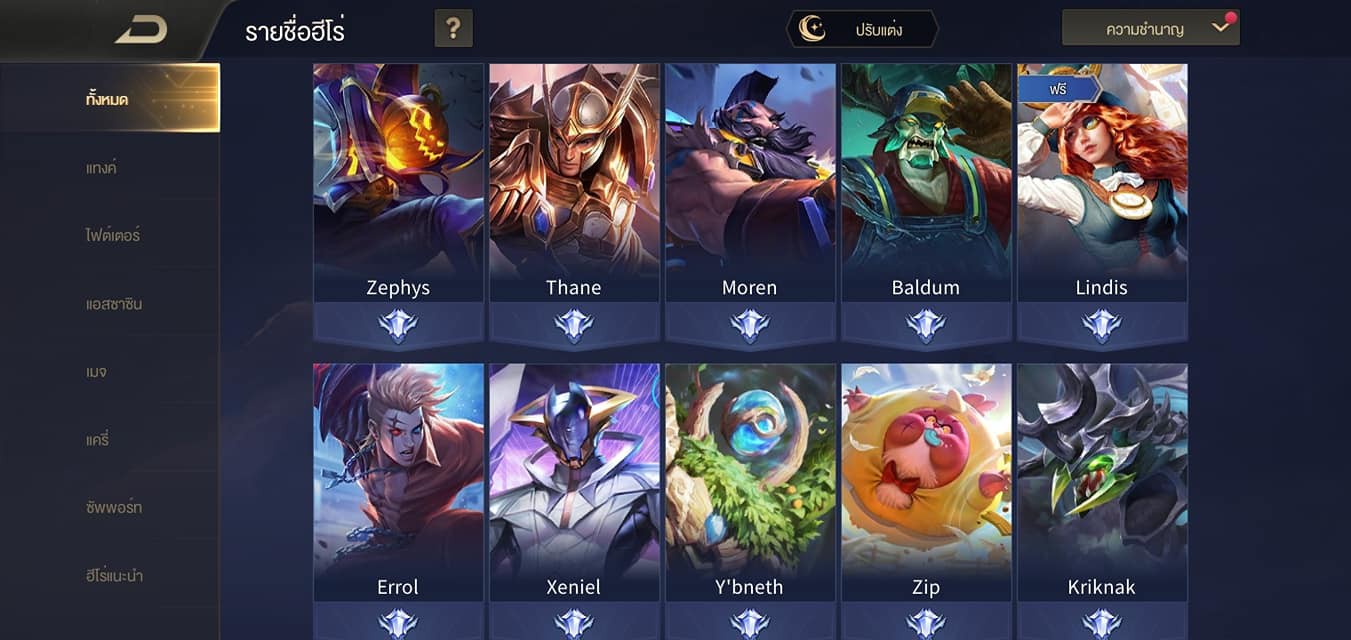Tap the mastery badge under Thane
The image size is (1351, 640).
click(574, 325)
